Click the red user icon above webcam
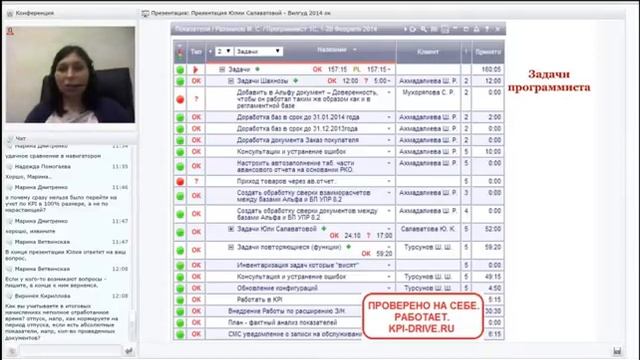Screen dimensions: 640x360 click(x=10, y=31)
